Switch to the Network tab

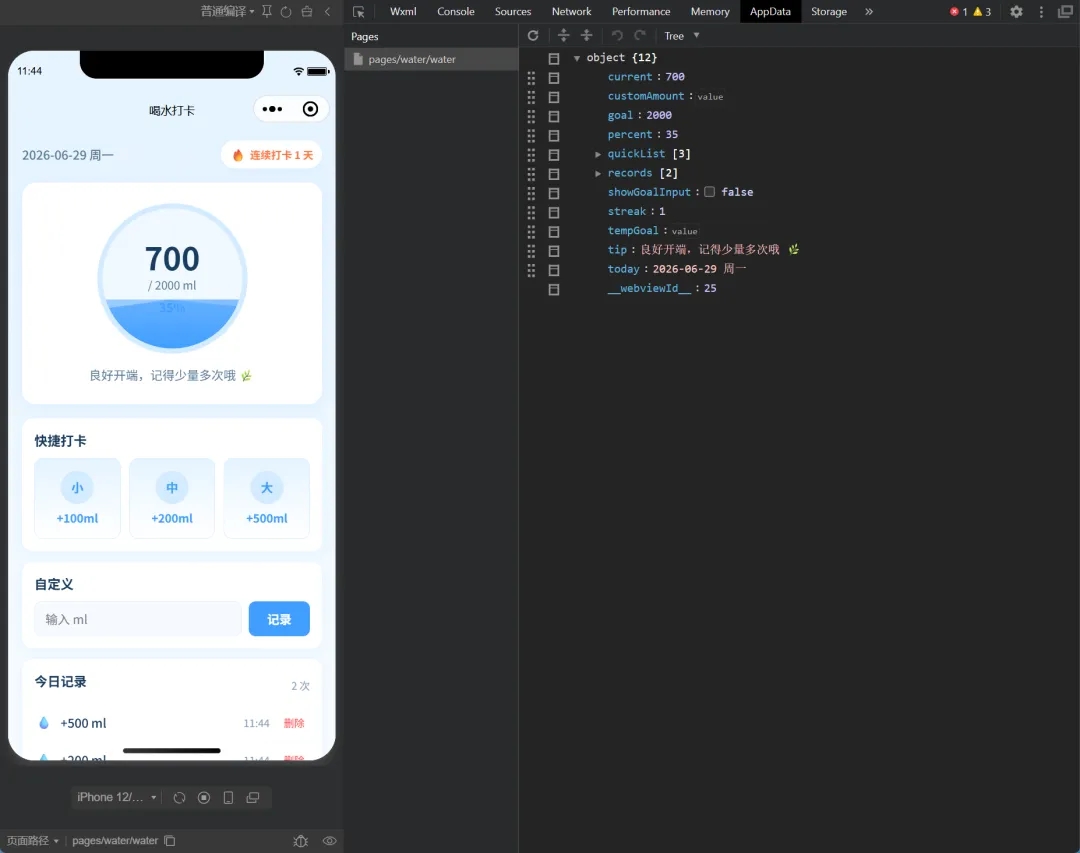(x=572, y=12)
